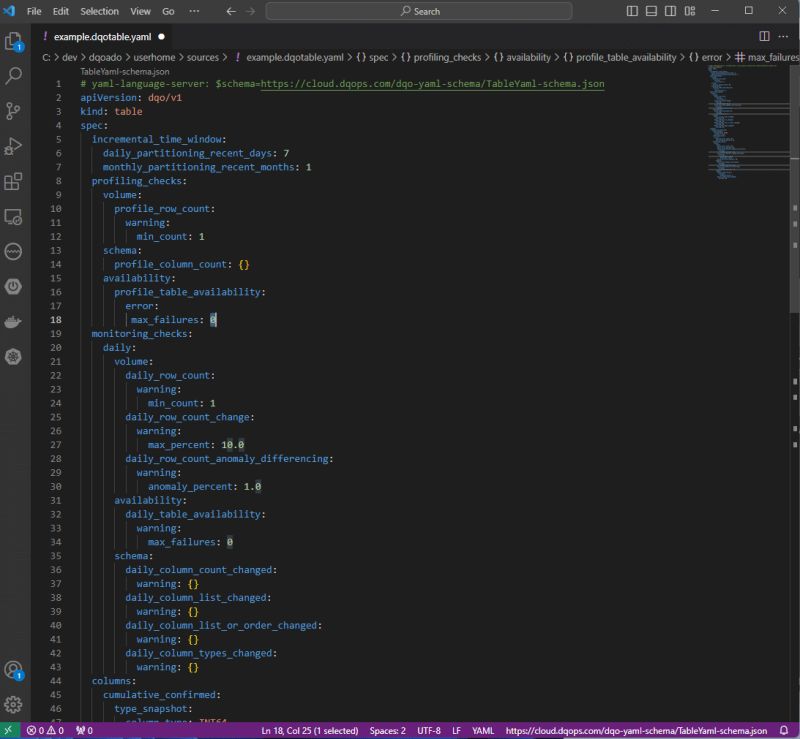Toggle the secondary sidebar layout control

click(670, 9)
